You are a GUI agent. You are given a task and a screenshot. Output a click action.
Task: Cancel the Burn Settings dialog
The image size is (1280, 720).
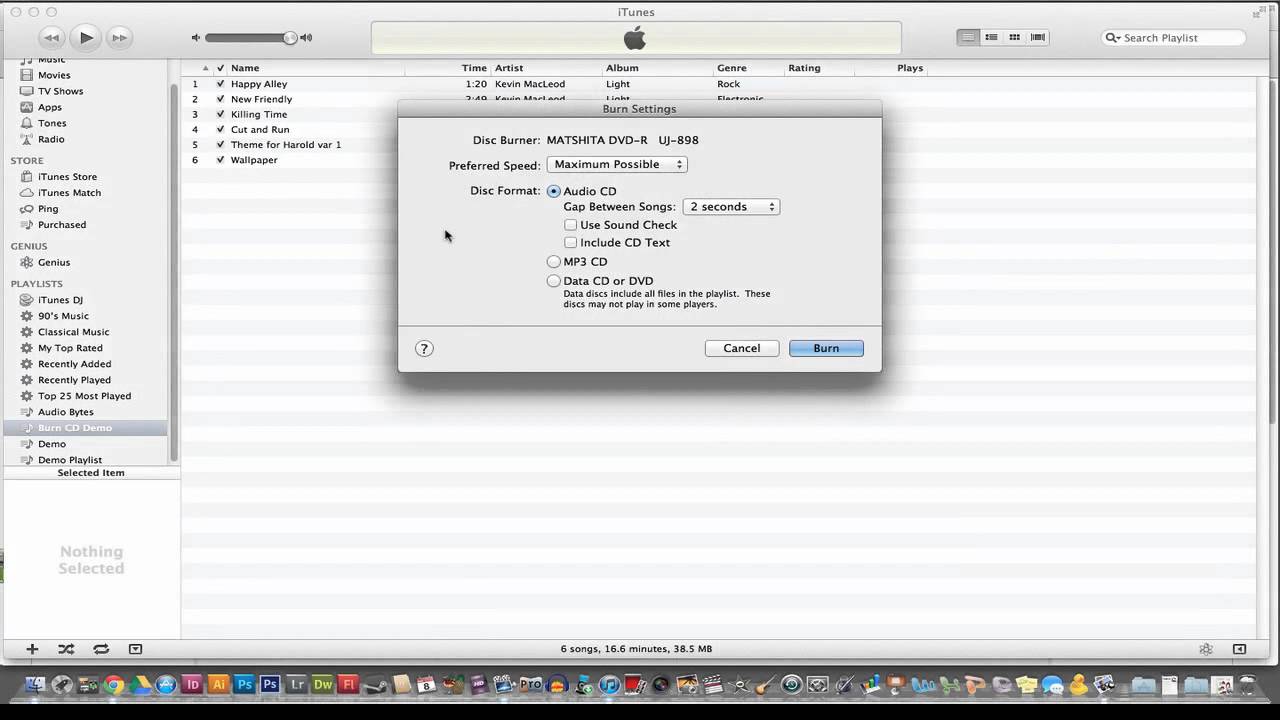click(742, 349)
